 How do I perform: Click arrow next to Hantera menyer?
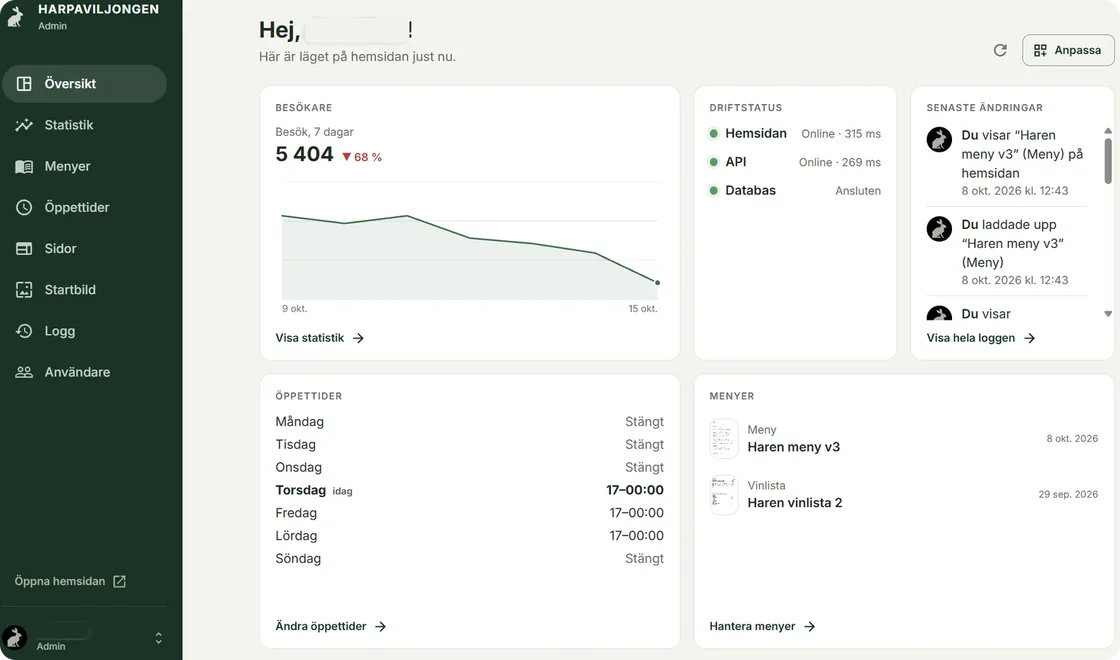click(x=809, y=626)
